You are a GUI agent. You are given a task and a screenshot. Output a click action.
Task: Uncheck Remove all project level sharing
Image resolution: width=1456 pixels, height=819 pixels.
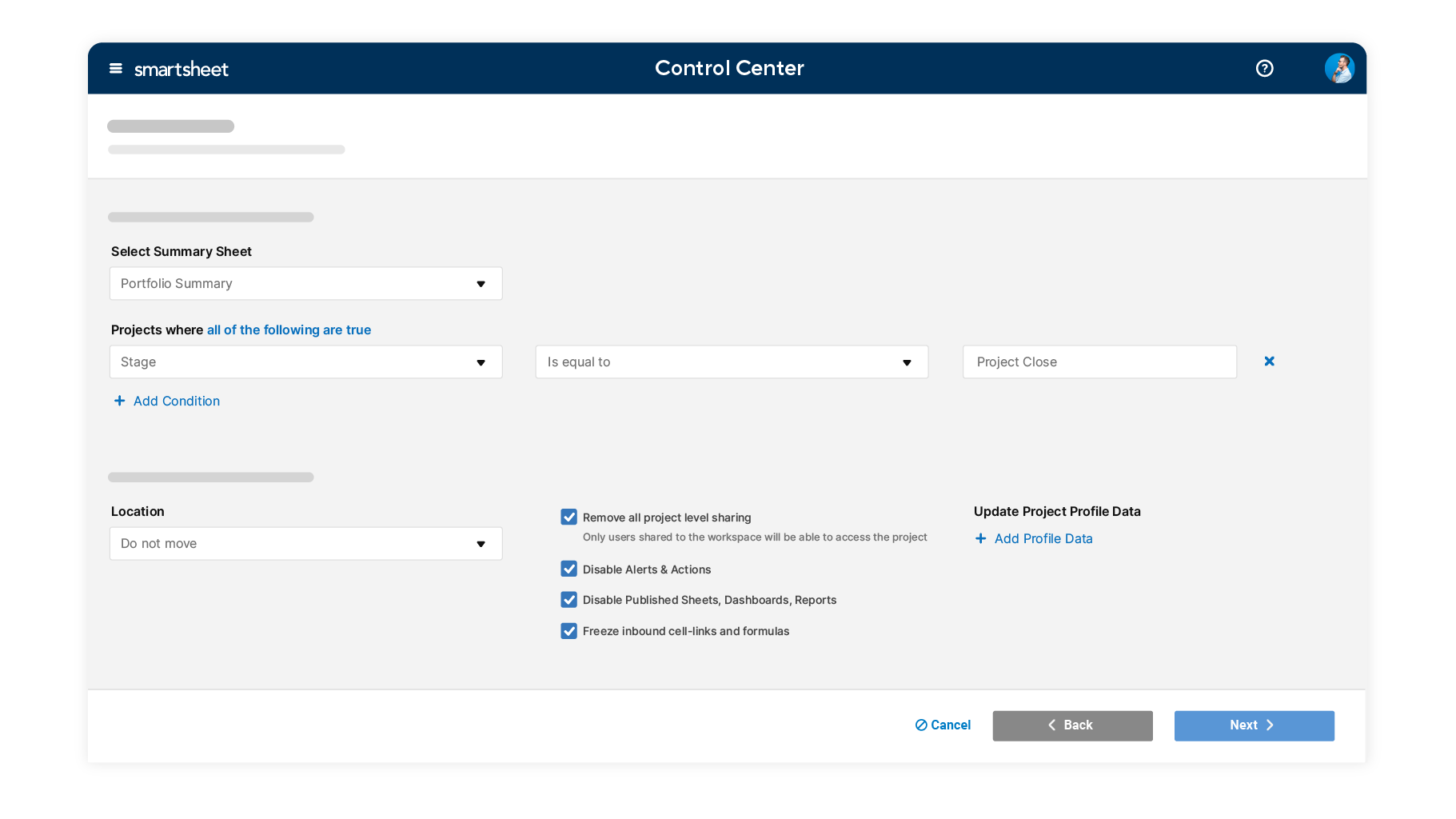click(569, 517)
